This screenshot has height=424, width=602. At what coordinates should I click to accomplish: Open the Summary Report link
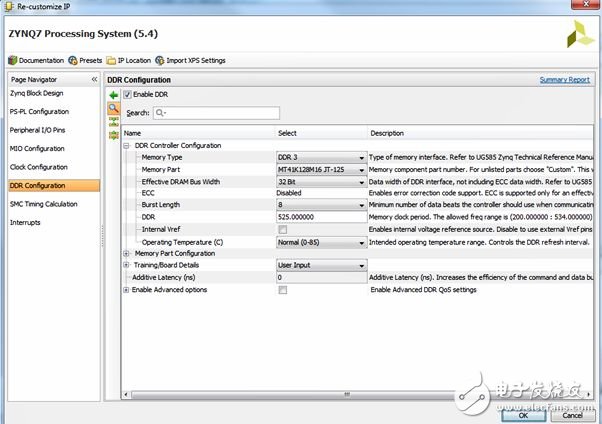click(x=564, y=80)
